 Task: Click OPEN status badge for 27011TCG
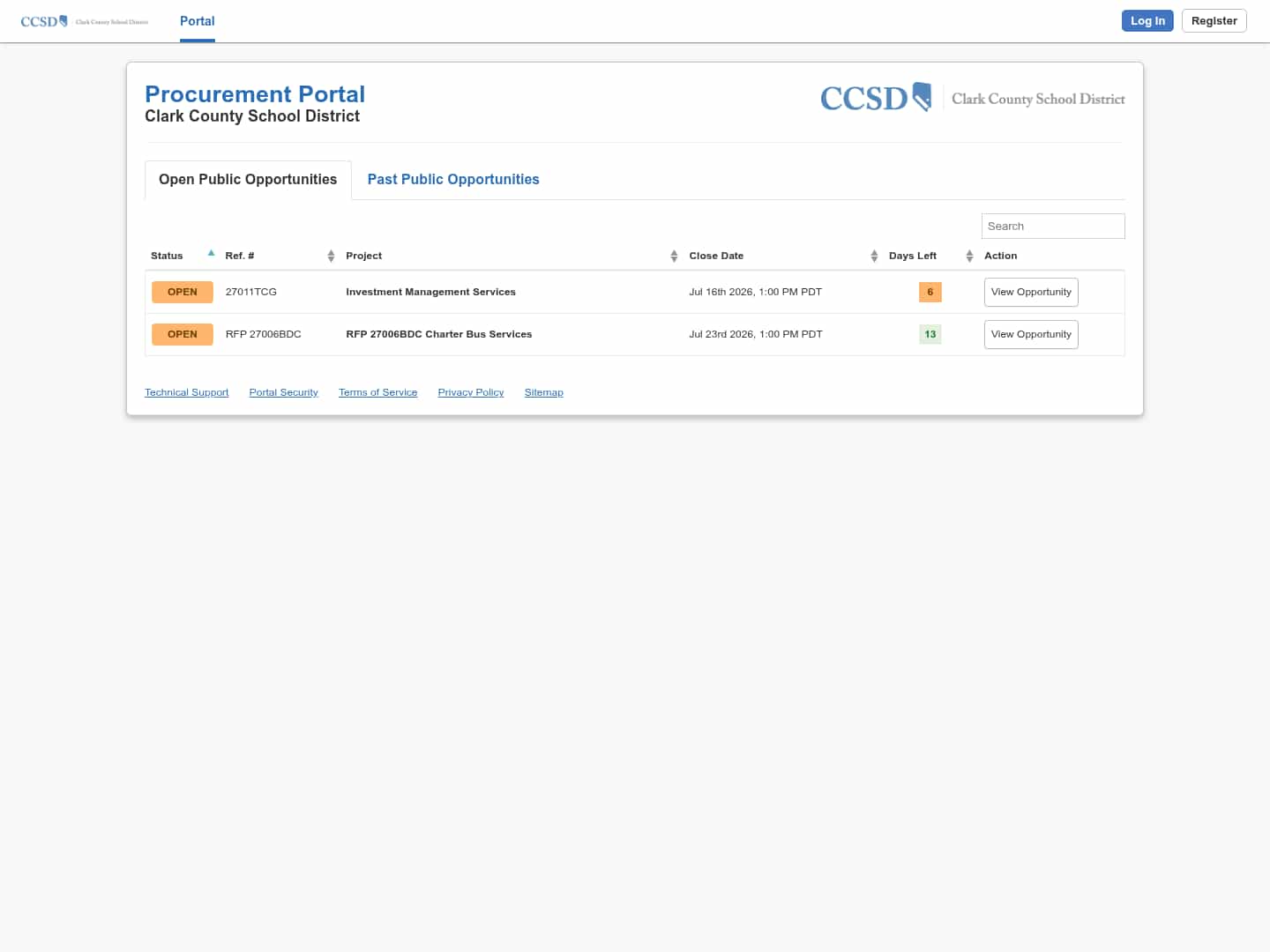point(183,292)
